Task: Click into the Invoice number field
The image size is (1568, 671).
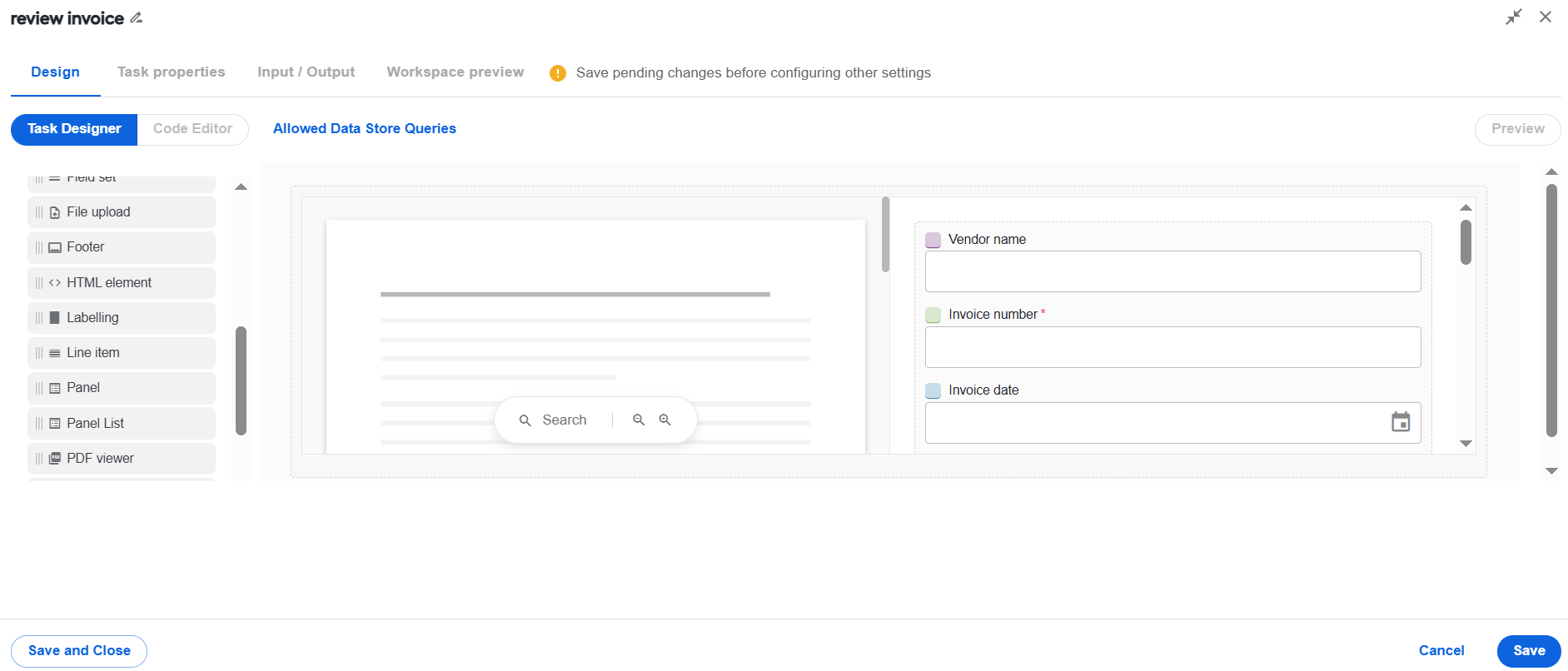Action: [x=1172, y=347]
